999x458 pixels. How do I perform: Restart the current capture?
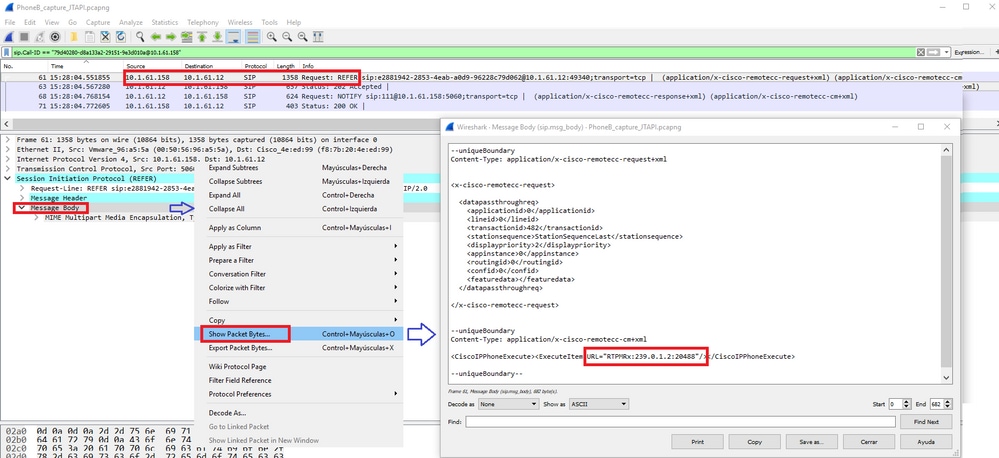click(40, 36)
